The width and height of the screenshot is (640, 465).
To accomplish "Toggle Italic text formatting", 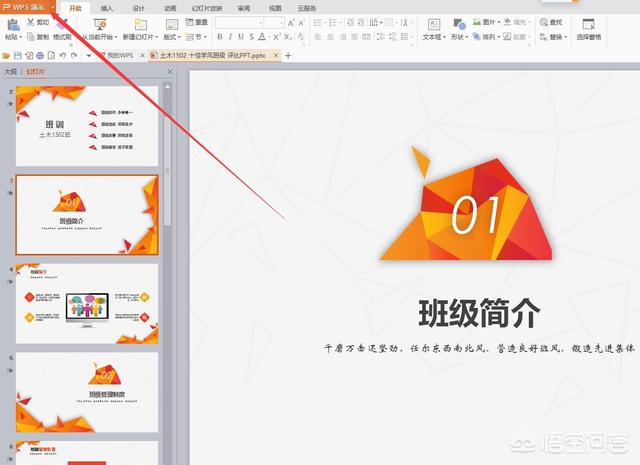I will click(229, 37).
